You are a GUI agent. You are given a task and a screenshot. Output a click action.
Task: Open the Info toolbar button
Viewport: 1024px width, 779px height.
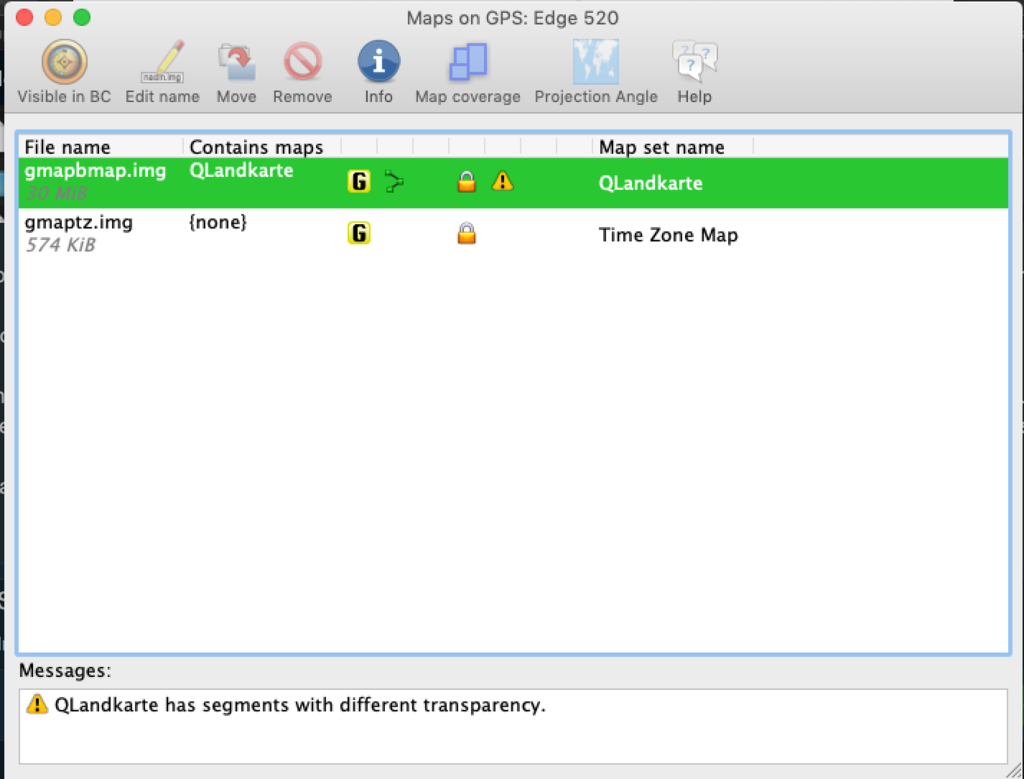pyautogui.click(x=378, y=63)
